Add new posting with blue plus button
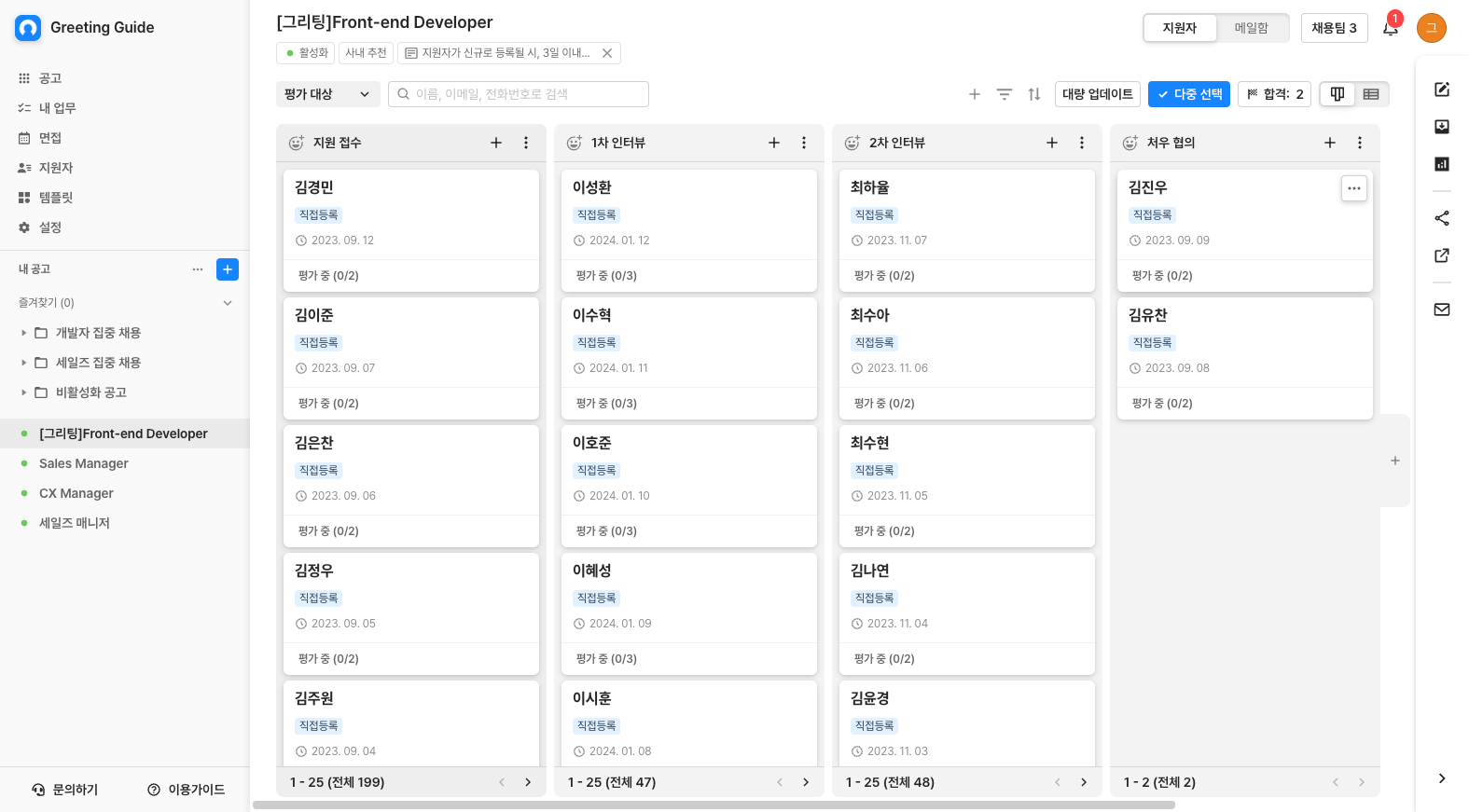 point(228,269)
